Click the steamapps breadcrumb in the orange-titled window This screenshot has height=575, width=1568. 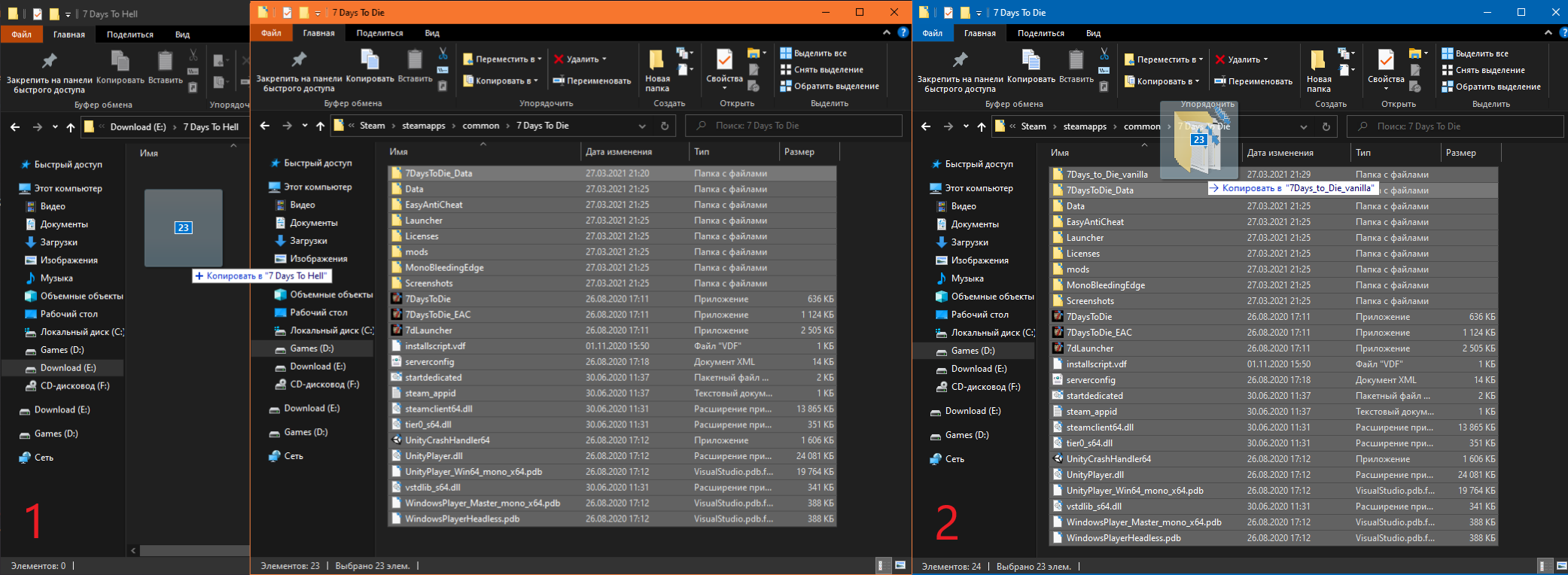[x=423, y=126]
